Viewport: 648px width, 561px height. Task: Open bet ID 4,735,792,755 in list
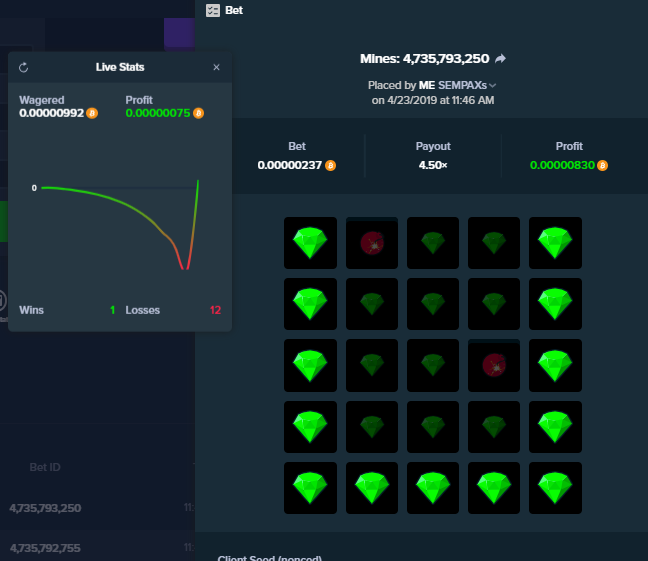point(45,548)
